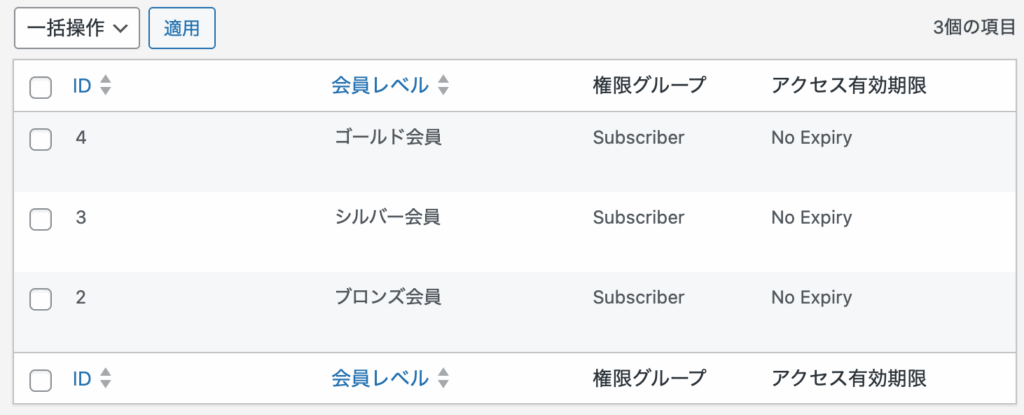Click the sort arrows beside header 会員レベル
Screen dimensions: 1024x415
443,86
